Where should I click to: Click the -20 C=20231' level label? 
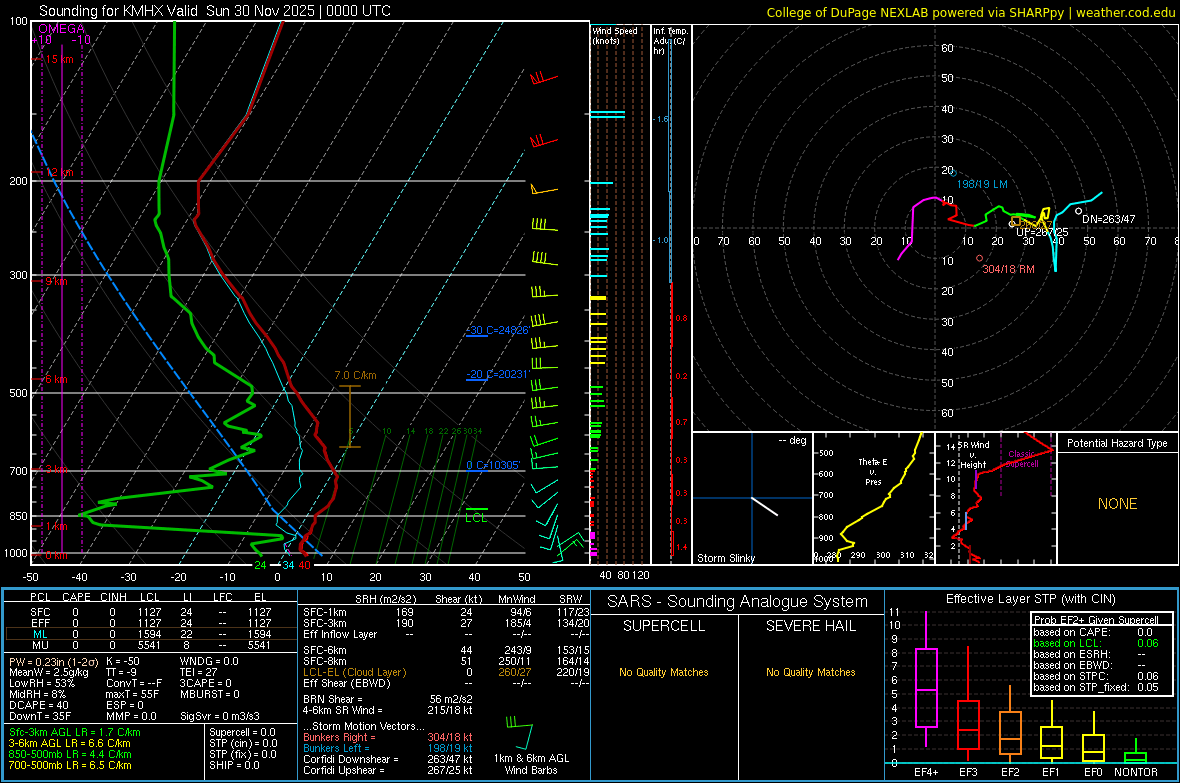tap(497, 373)
